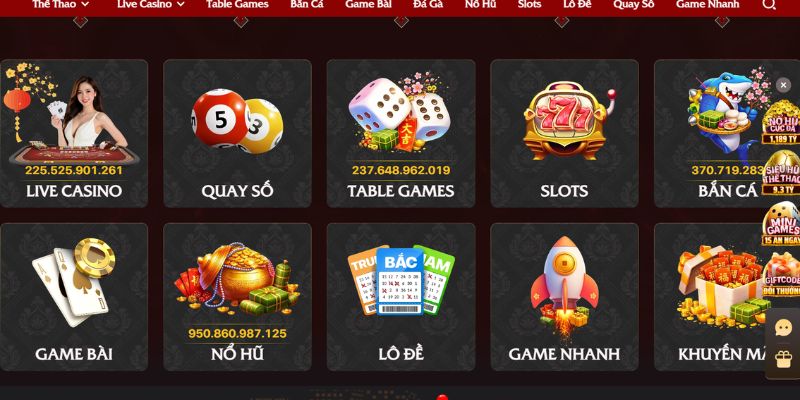Open the Mini Games floating banner
800x400 pixels.
(x=781, y=223)
